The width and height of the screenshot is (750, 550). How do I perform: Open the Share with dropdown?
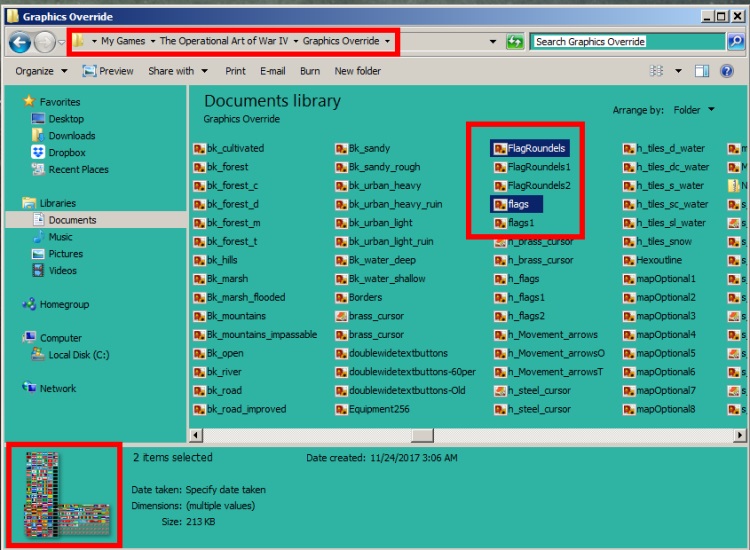coord(178,71)
